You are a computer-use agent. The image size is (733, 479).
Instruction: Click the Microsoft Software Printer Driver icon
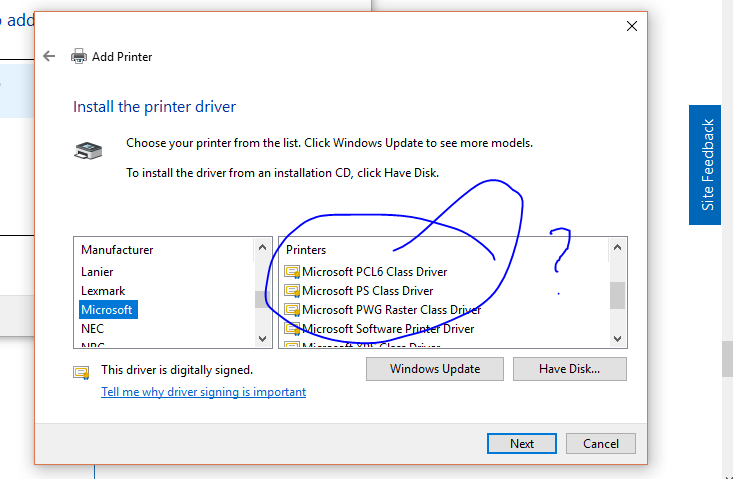tap(292, 329)
